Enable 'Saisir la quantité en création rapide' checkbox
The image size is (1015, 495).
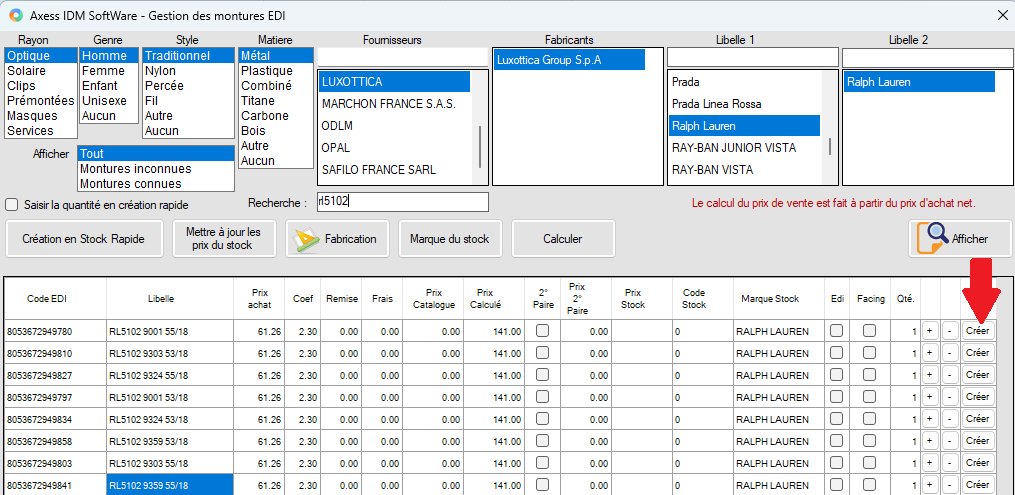tap(12, 205)
